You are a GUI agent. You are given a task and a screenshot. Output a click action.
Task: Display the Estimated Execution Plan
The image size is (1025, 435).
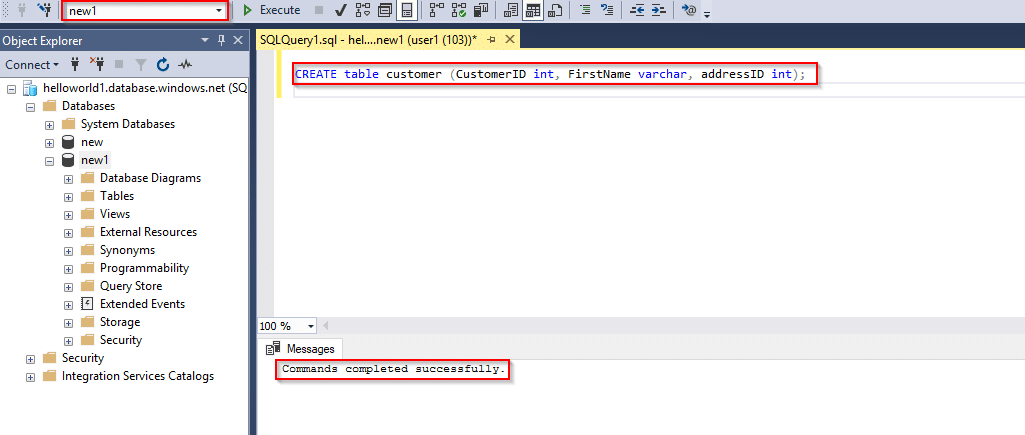pyautogui.click(x=363, y=10)
